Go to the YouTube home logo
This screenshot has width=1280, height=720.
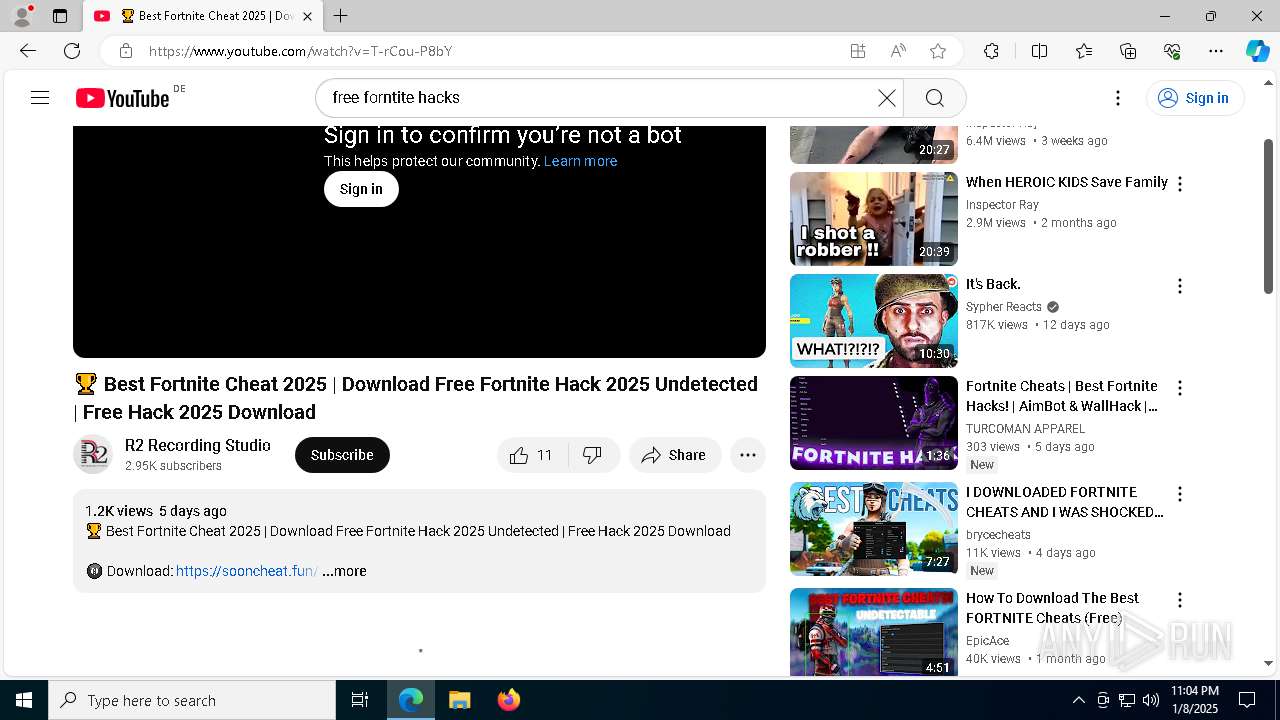(122, 98)
